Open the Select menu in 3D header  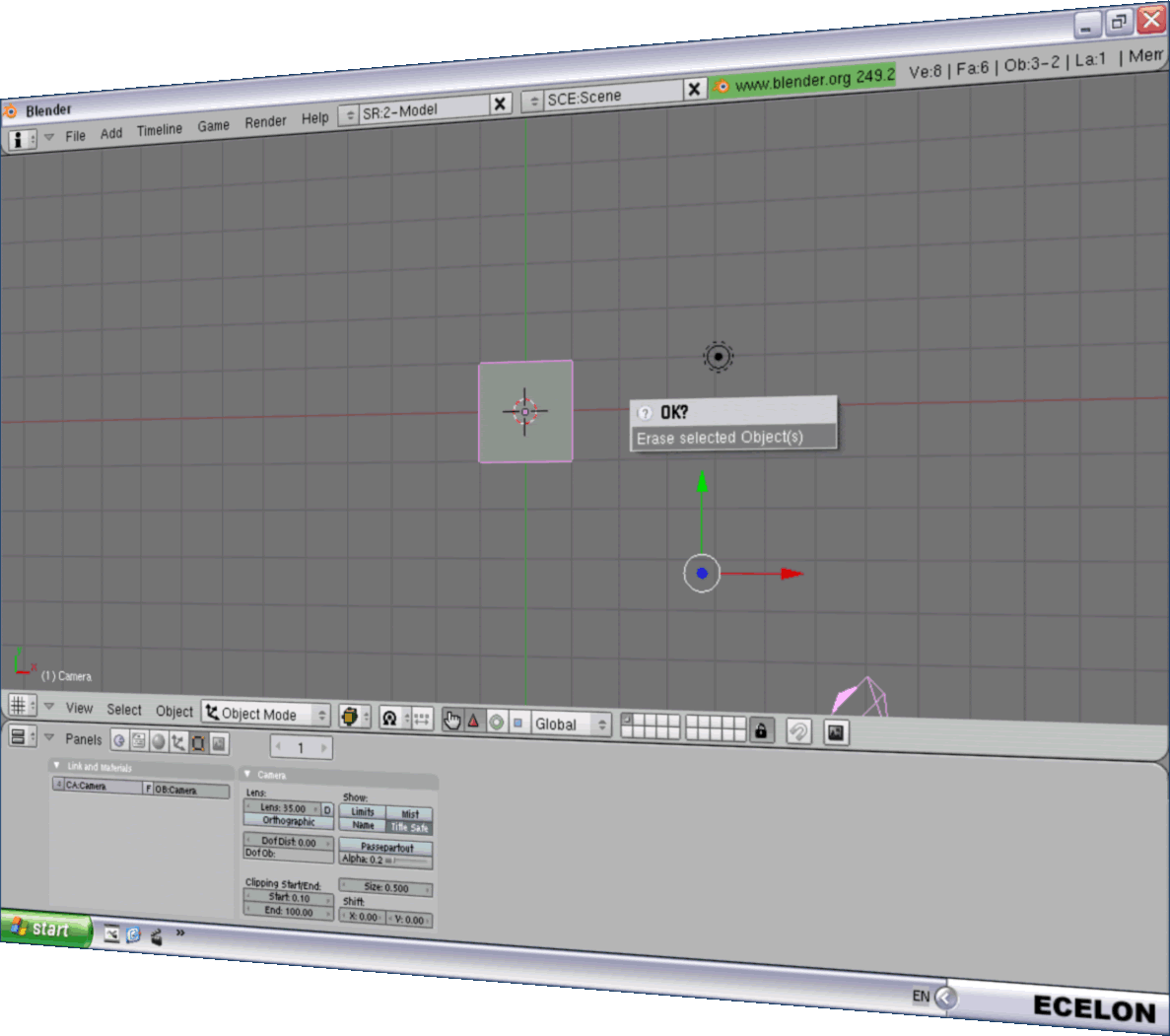pos(124,709)
